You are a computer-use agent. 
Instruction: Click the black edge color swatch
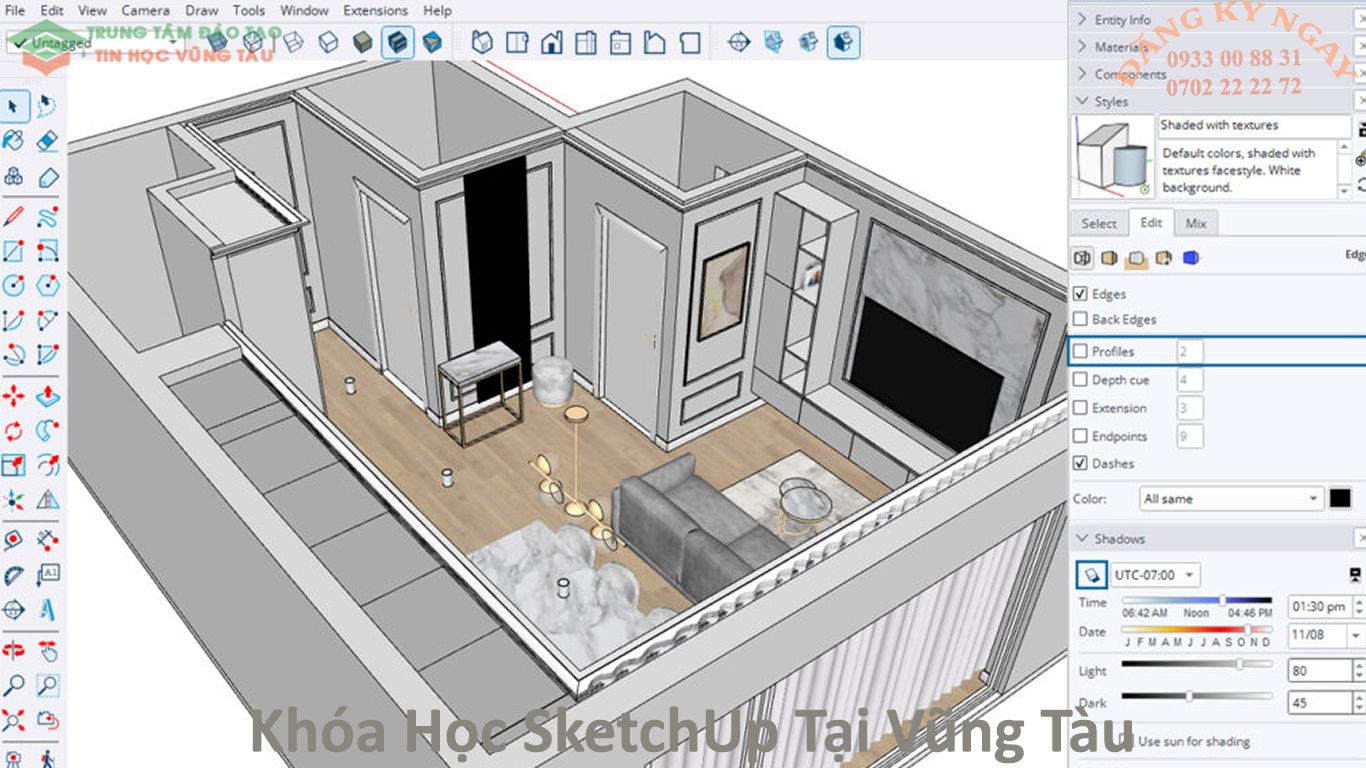1340,498
